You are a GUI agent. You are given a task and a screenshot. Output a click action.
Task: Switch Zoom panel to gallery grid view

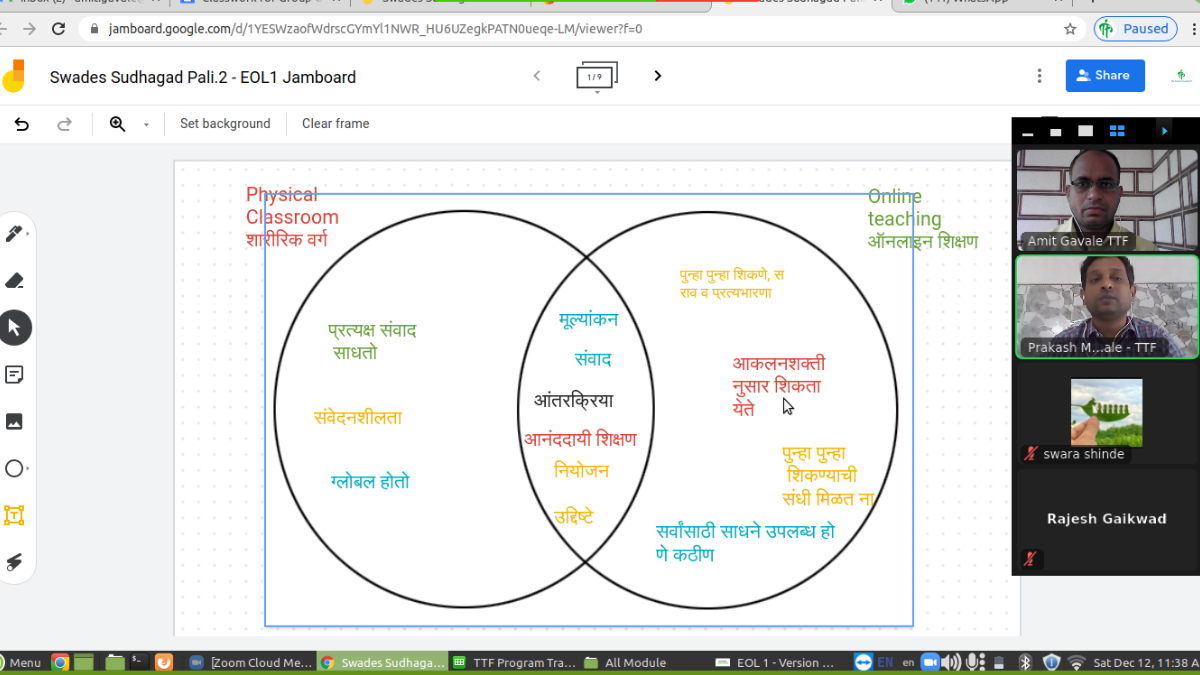point(1117,131)
